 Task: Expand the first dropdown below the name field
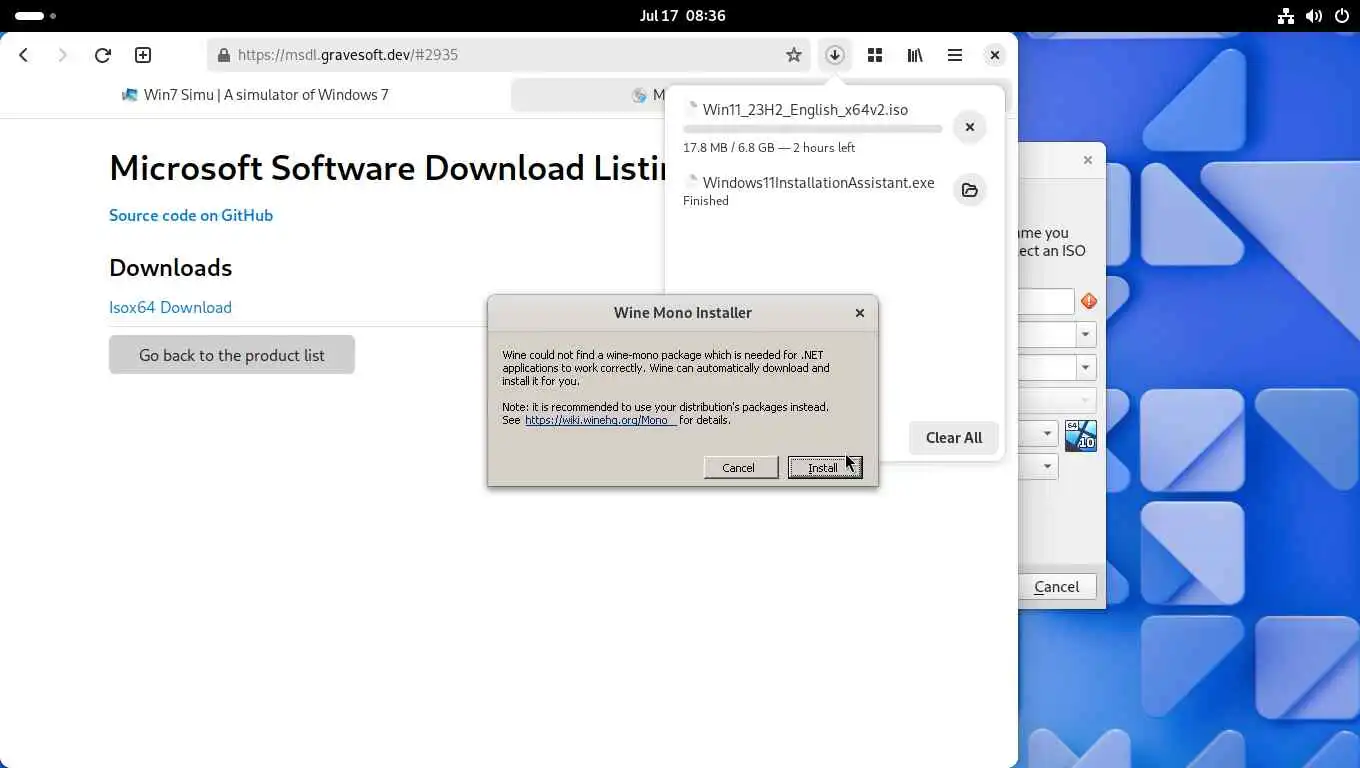coord(1086,334)
